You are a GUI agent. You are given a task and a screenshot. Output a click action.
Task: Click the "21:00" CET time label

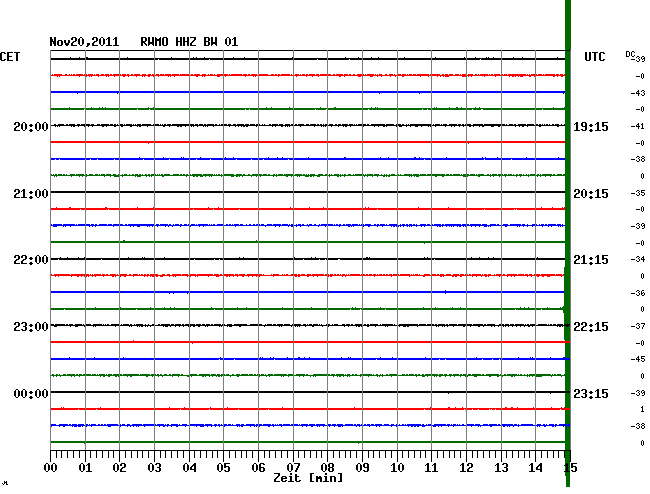(31, 194)
